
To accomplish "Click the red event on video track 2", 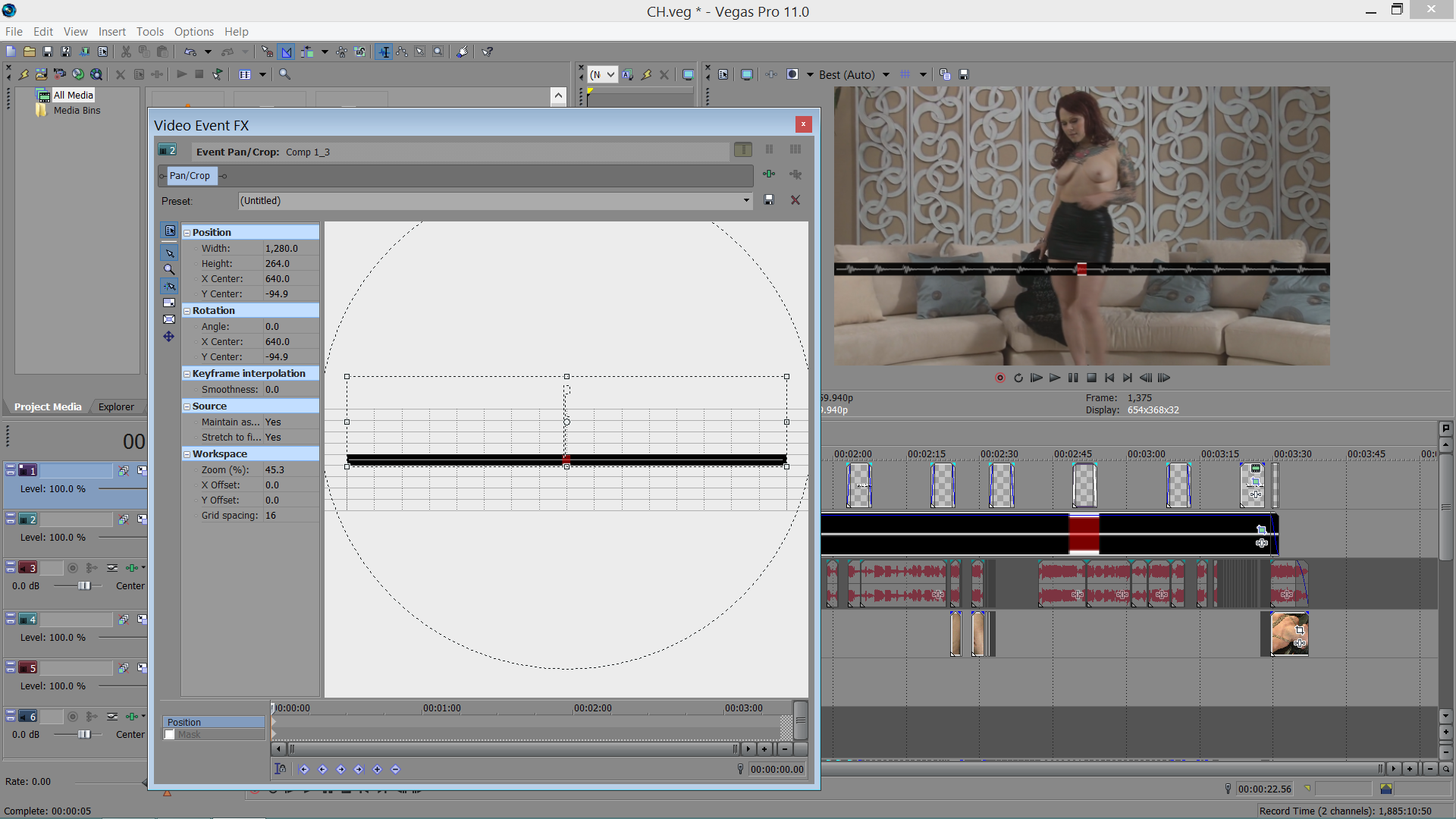I will tap(1084, 534).
